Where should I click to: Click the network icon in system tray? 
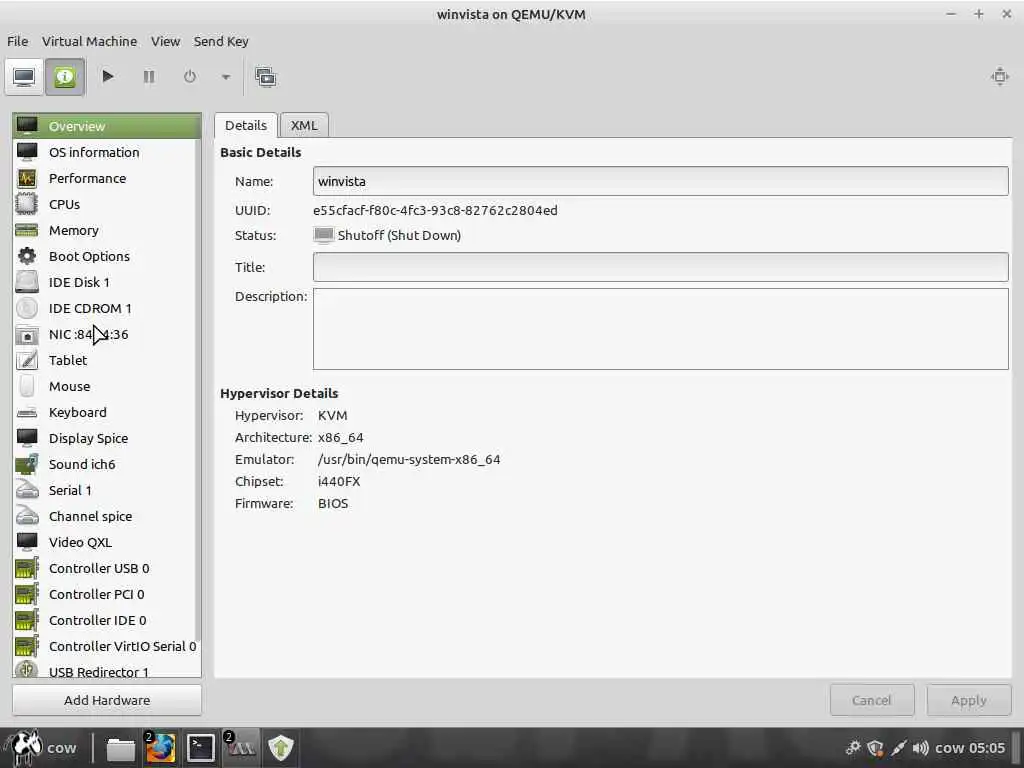(898, 748)
